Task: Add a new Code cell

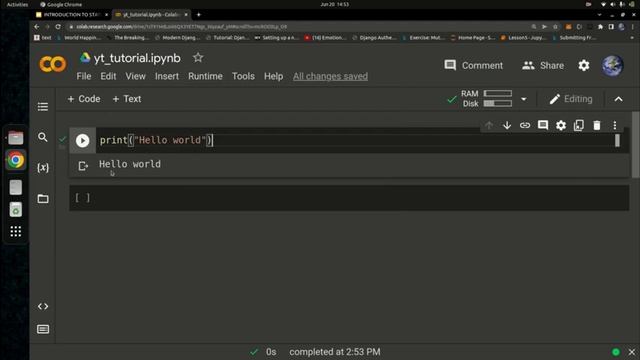Action: coord(84,99)
